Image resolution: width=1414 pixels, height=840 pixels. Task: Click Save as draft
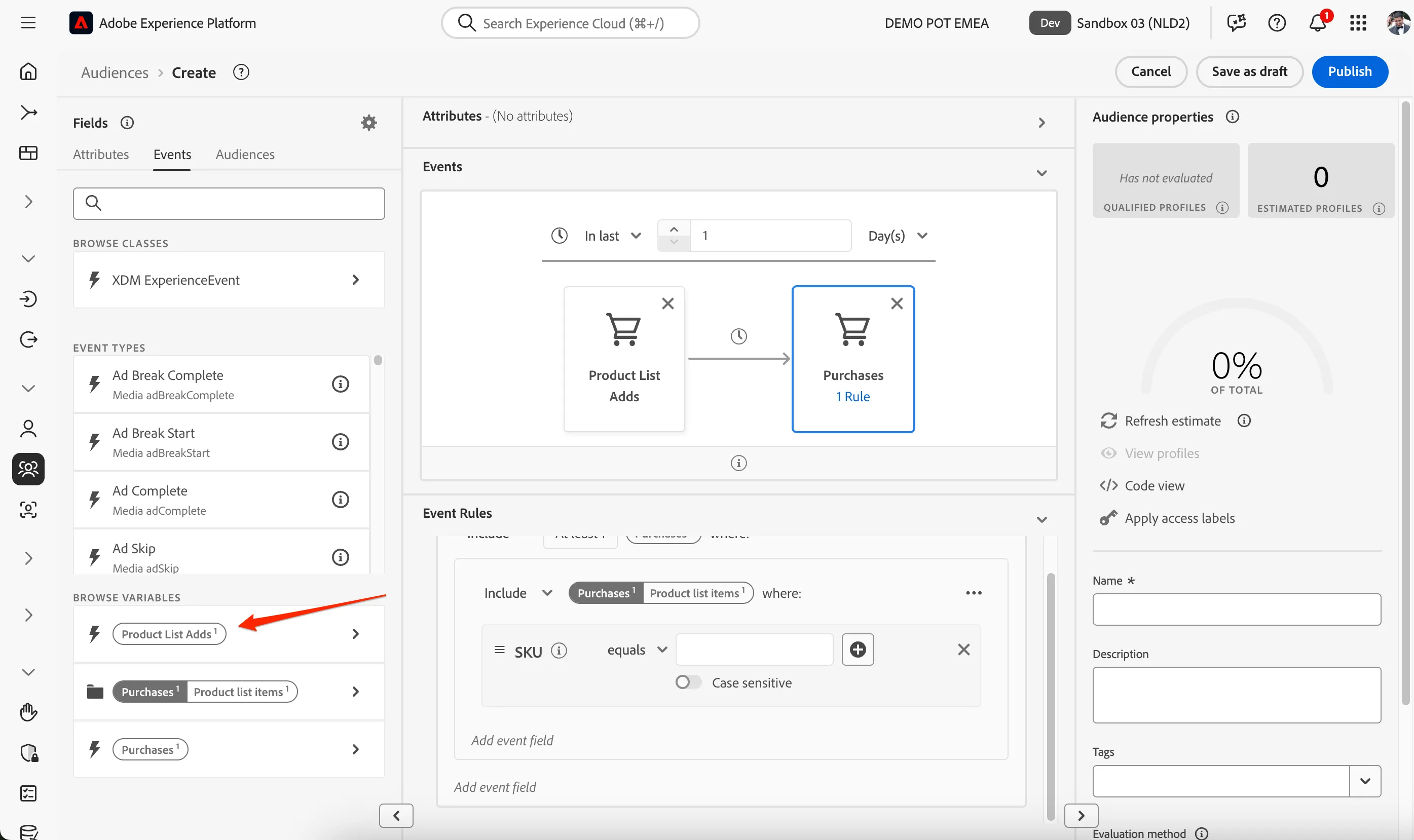[x=1249, y=71]
